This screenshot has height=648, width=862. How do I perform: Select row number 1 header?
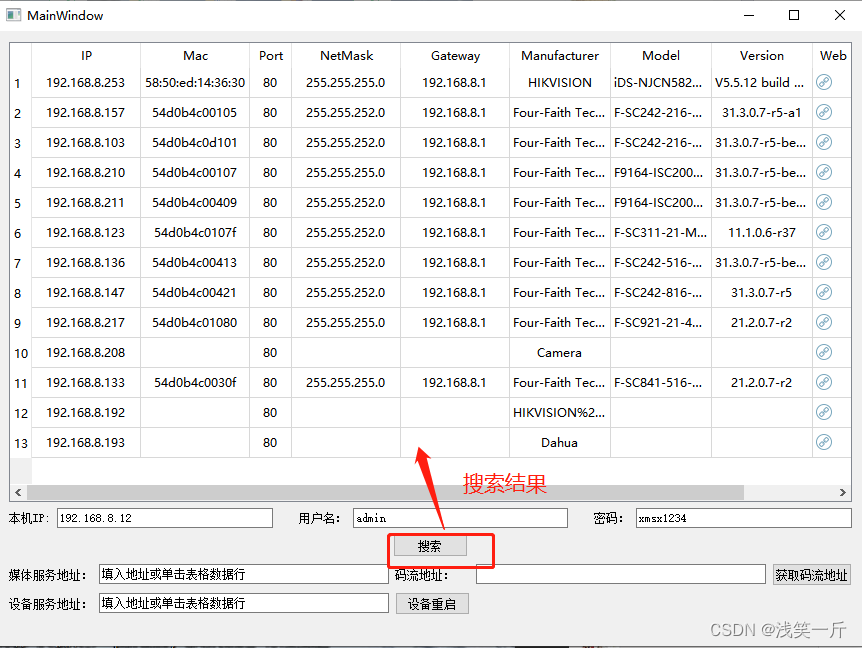tap(21, 83)
